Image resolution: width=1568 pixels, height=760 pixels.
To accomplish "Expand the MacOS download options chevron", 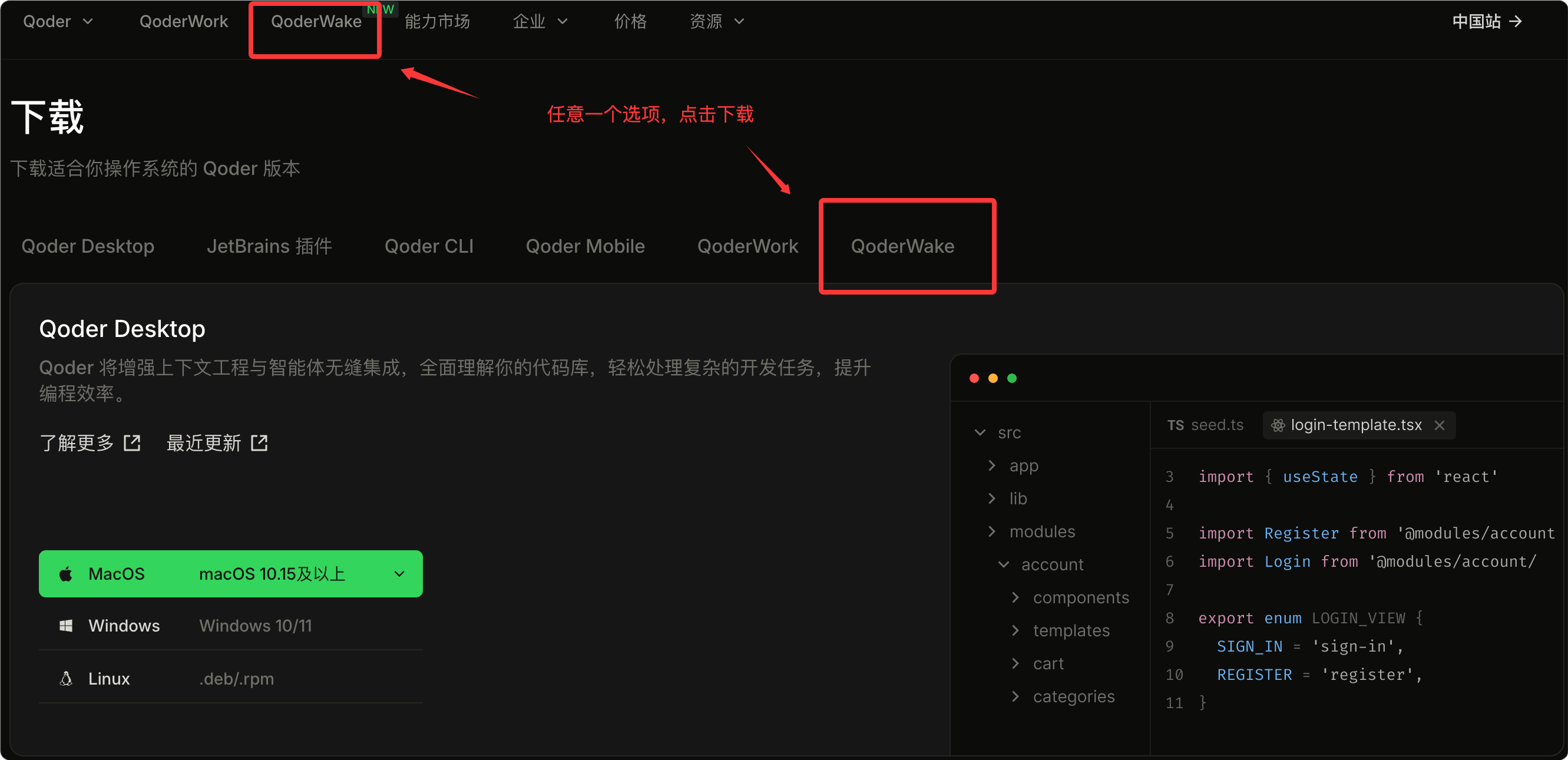I will [x=399, y=574].
